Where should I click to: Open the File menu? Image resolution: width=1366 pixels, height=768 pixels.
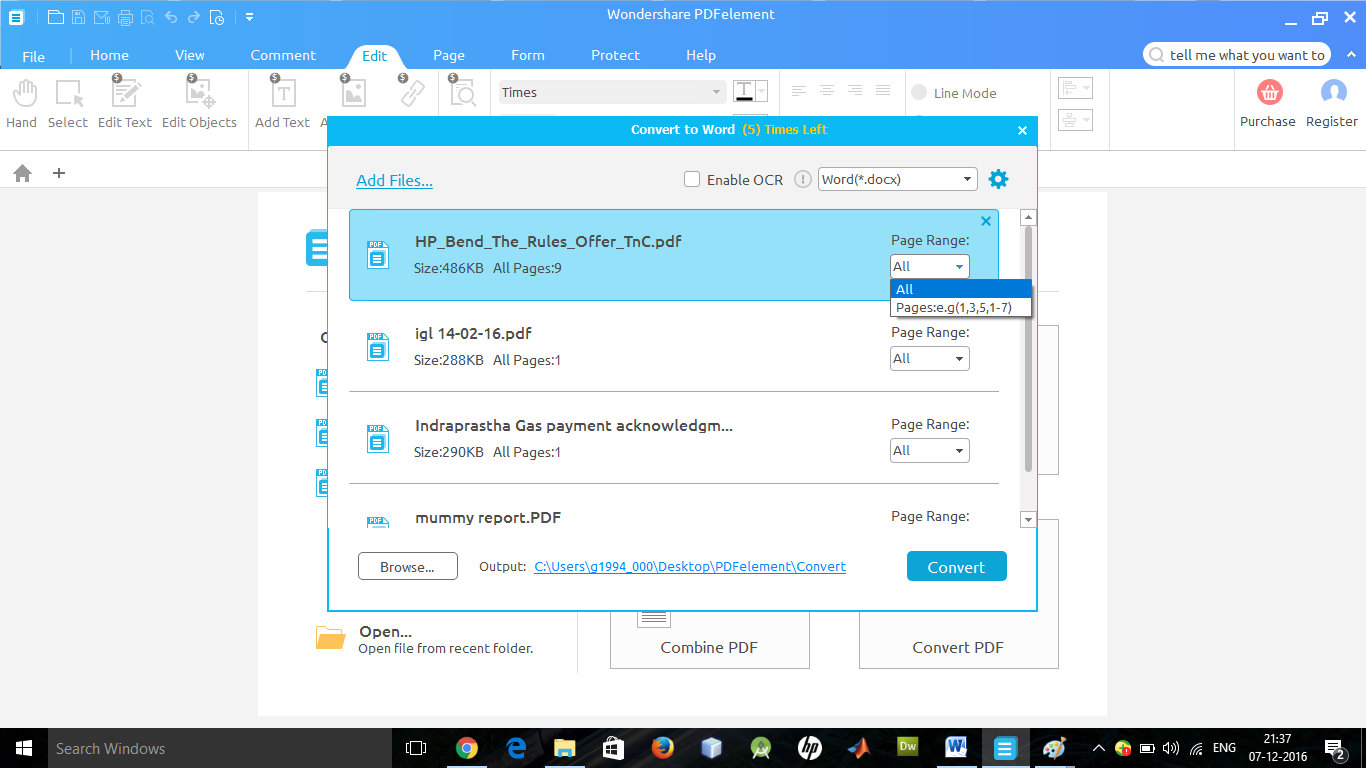[33, 56]
